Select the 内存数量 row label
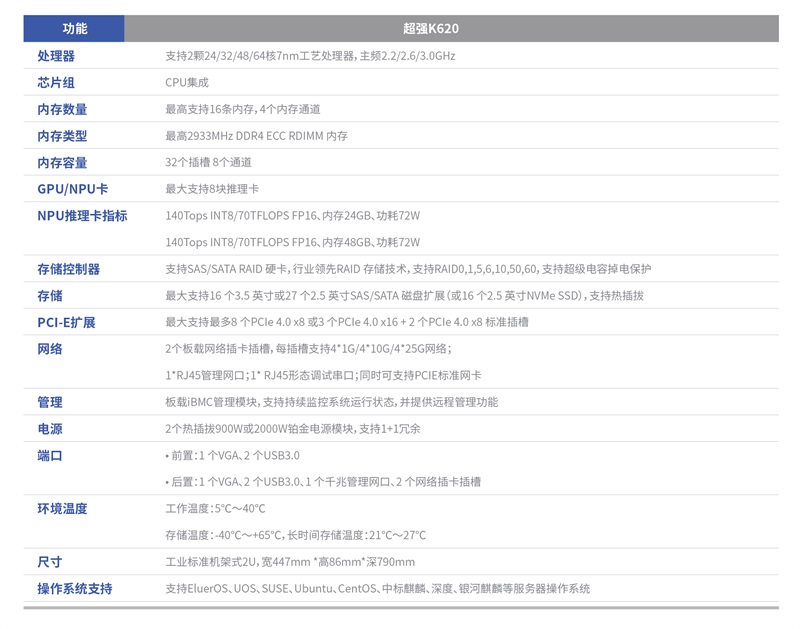The image size is (800, 629). [x=62, y=109]
